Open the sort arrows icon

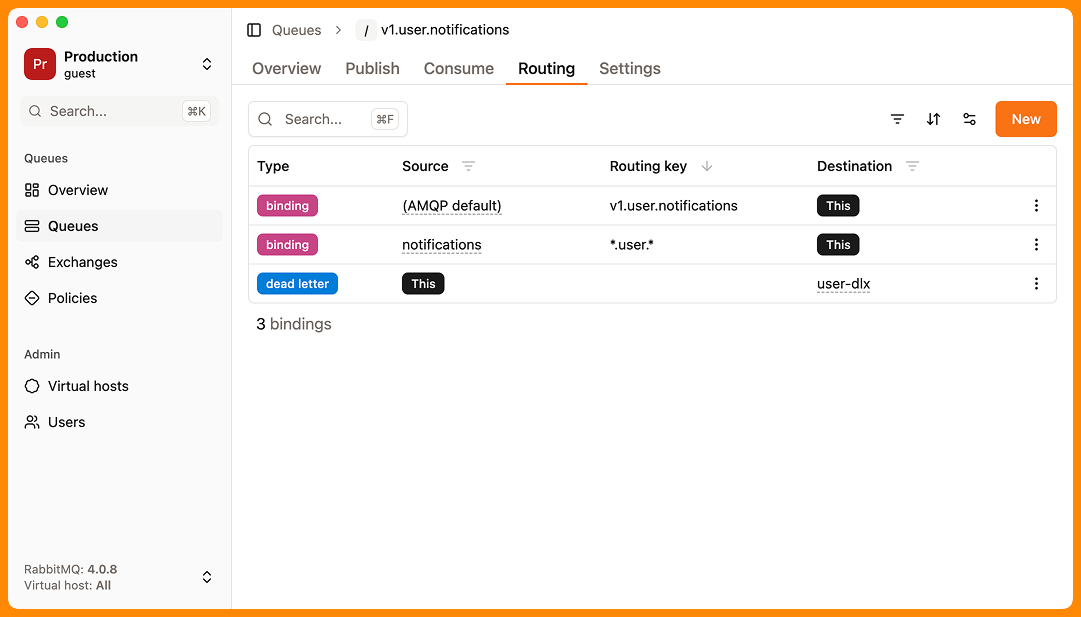pos(933,119)
